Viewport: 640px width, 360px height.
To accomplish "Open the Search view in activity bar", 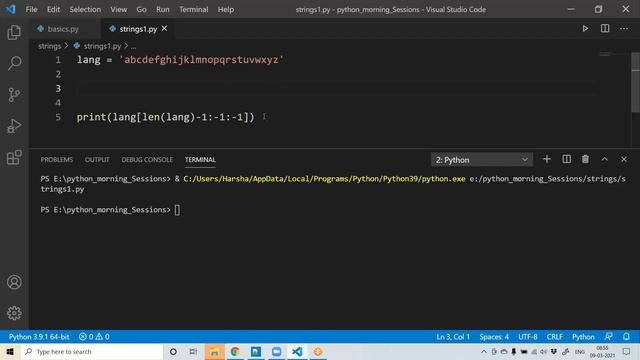I will point(14,63).
